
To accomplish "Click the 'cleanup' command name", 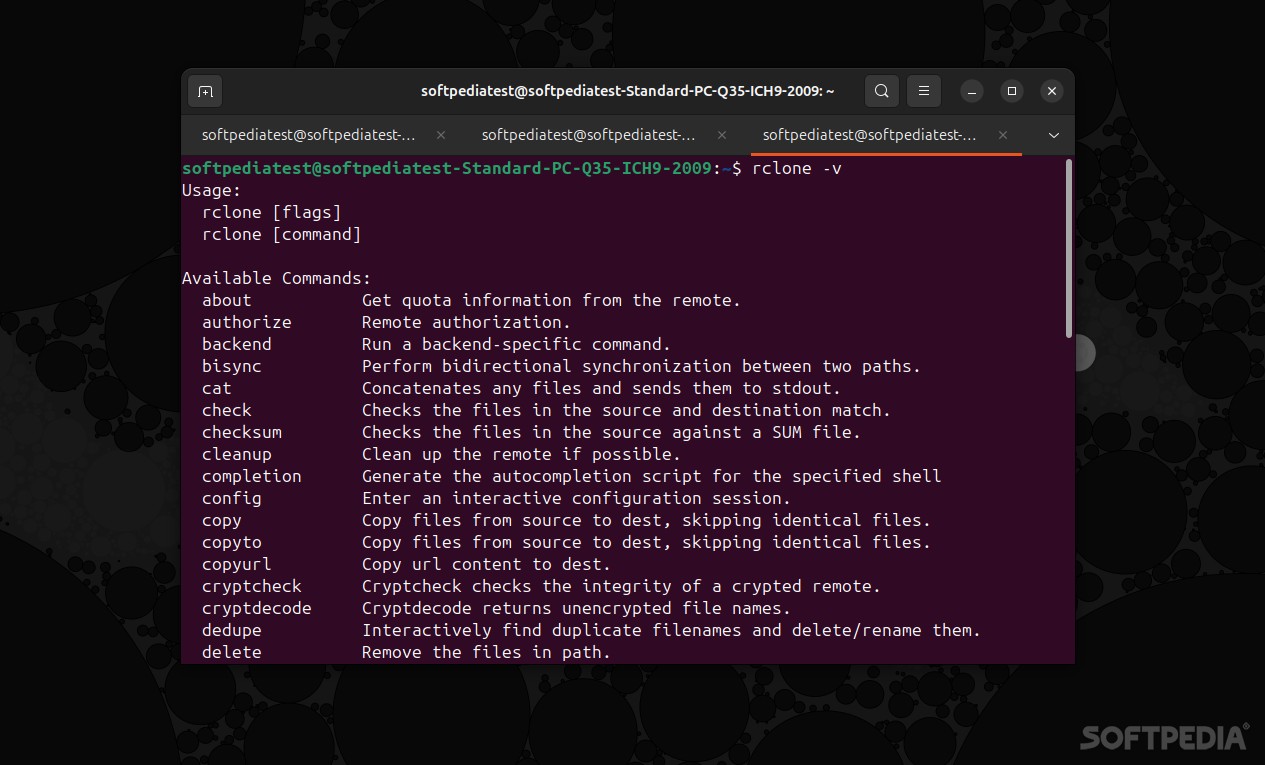I will 237,454.
